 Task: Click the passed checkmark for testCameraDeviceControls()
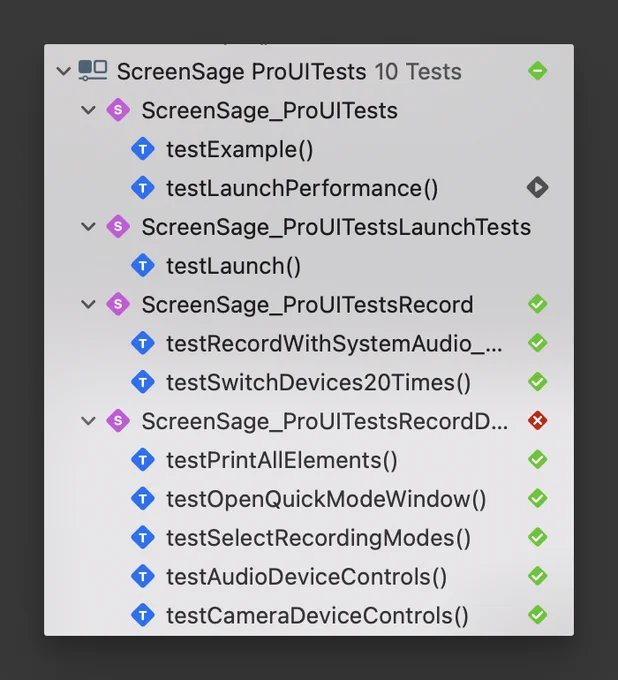tap(538, 615)
